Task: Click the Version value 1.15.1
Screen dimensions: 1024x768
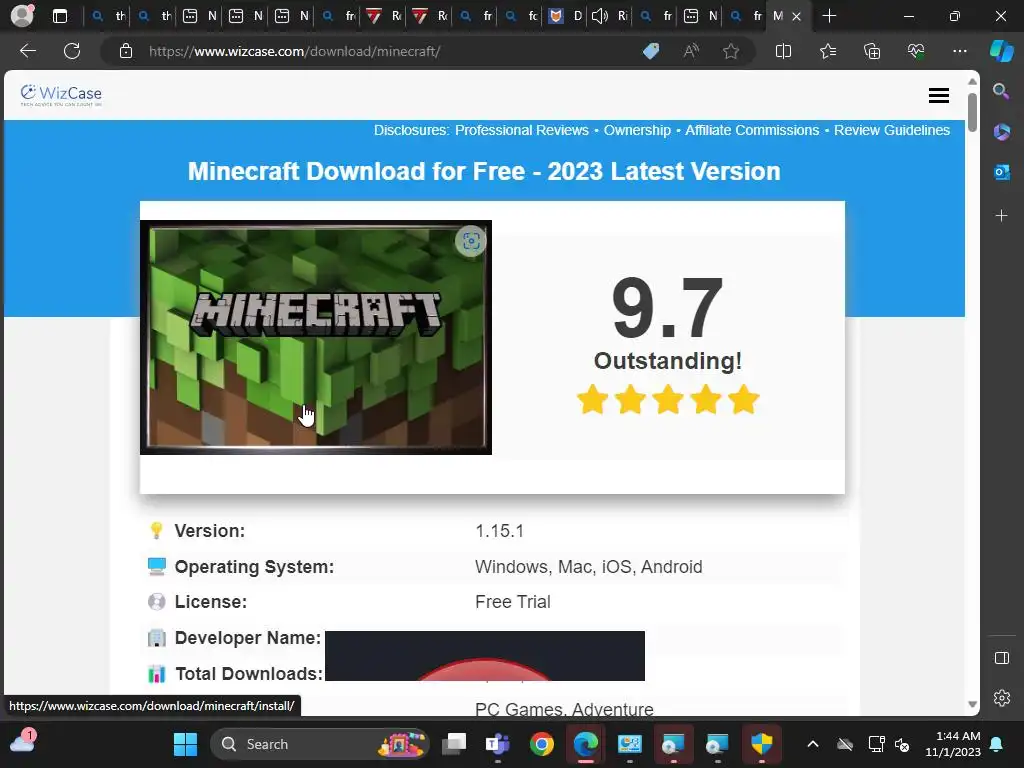Action: tap(500, 531)
